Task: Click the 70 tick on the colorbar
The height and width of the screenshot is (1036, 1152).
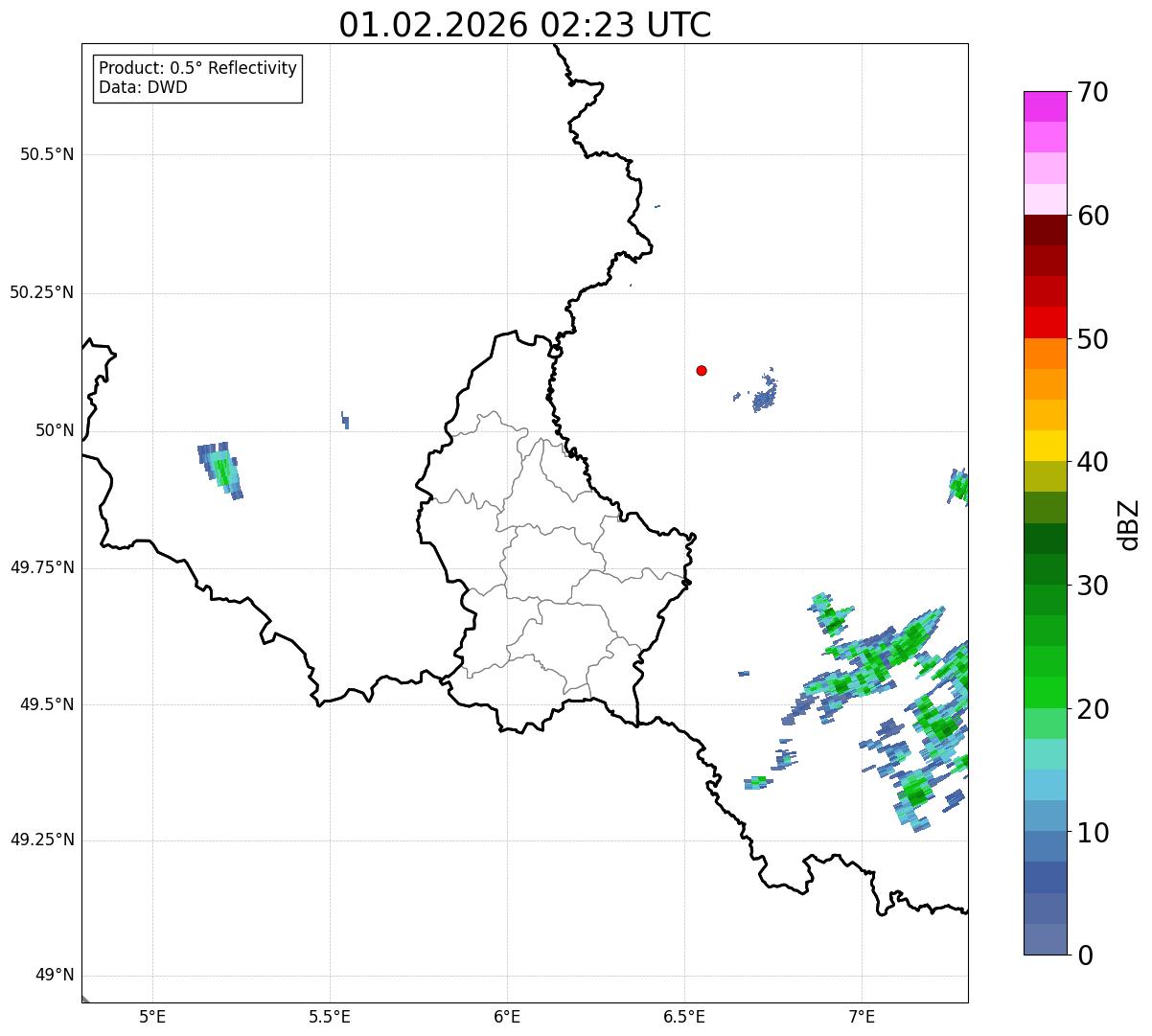Action: pyautogui.click(x=1093, y=92)
